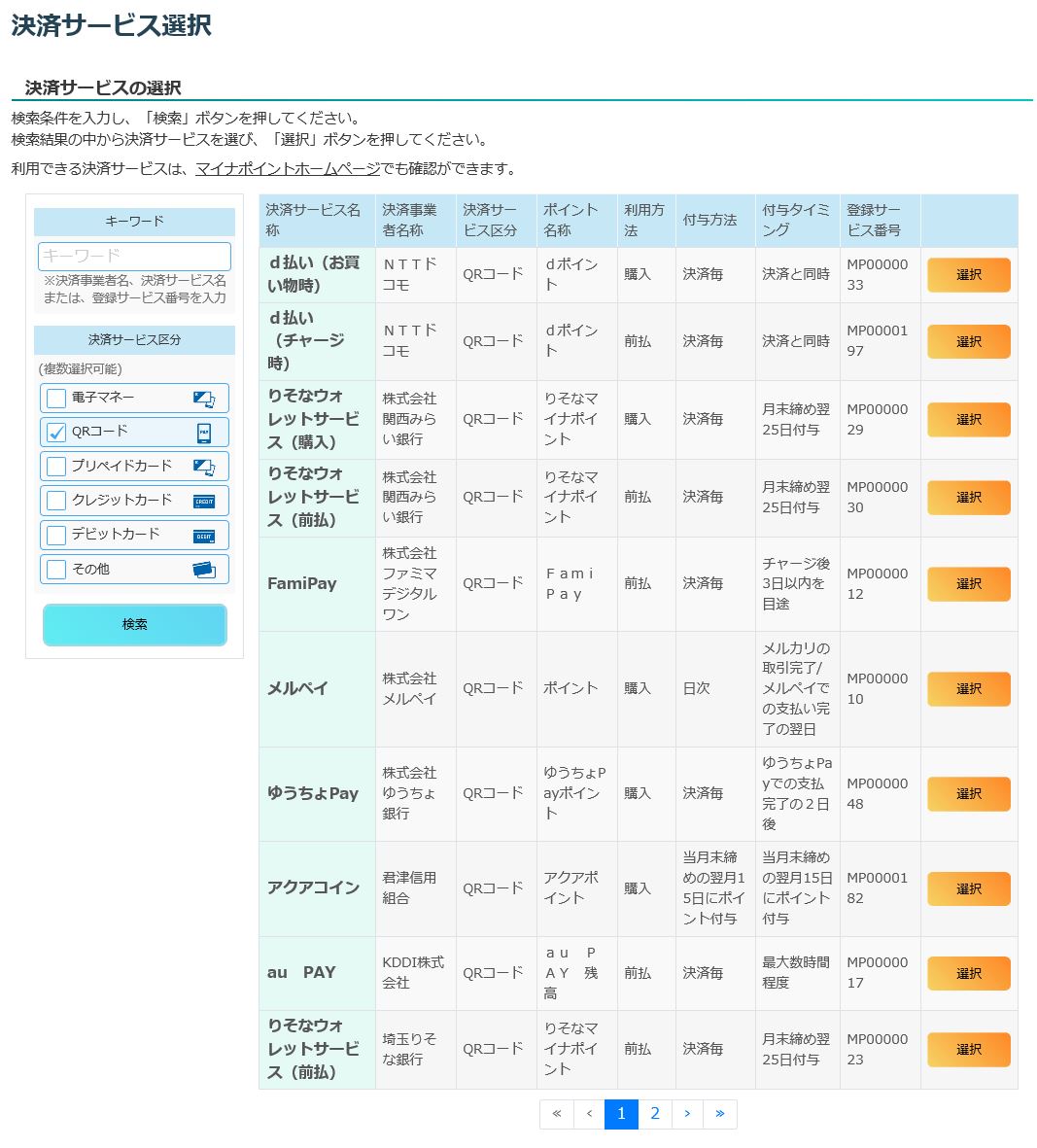Screen dimensions: 1037x1148
Task: Open page 2 of results
Action: (x=654, y=1114)
